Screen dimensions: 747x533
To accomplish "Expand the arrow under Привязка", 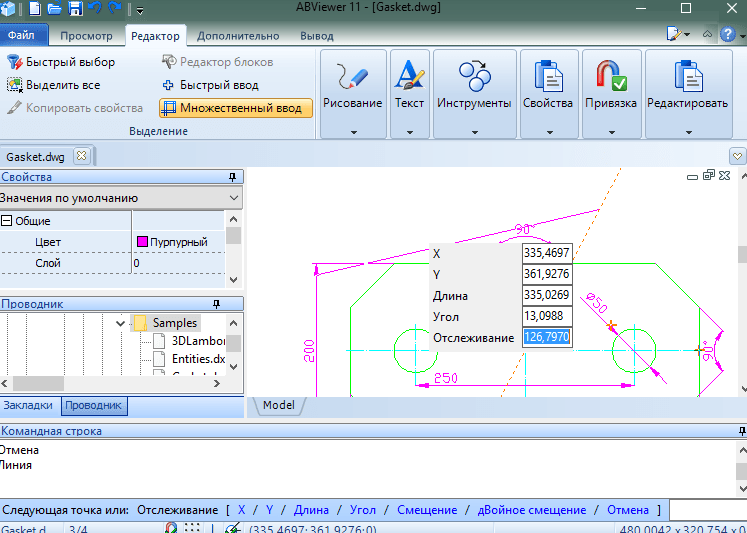I will (x=612, y=132).
